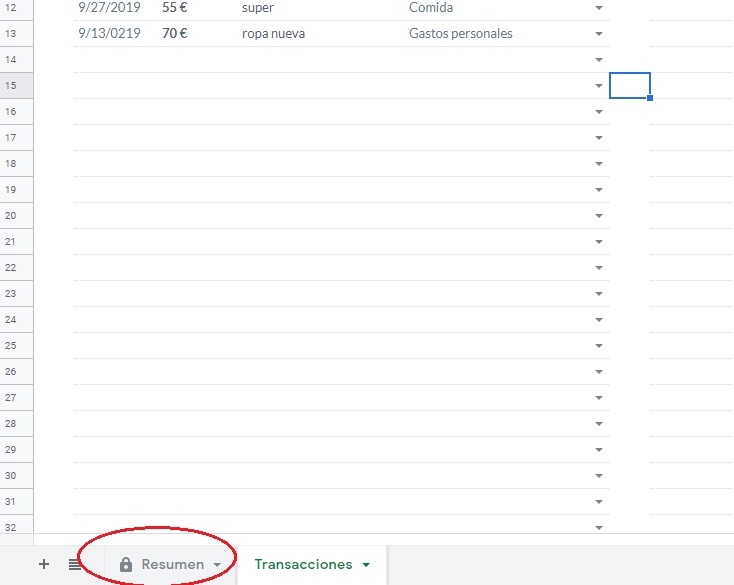The image size is (734, 585).
Task: Click the date cell 9/27/2019
Action: (x=109, y=8)
